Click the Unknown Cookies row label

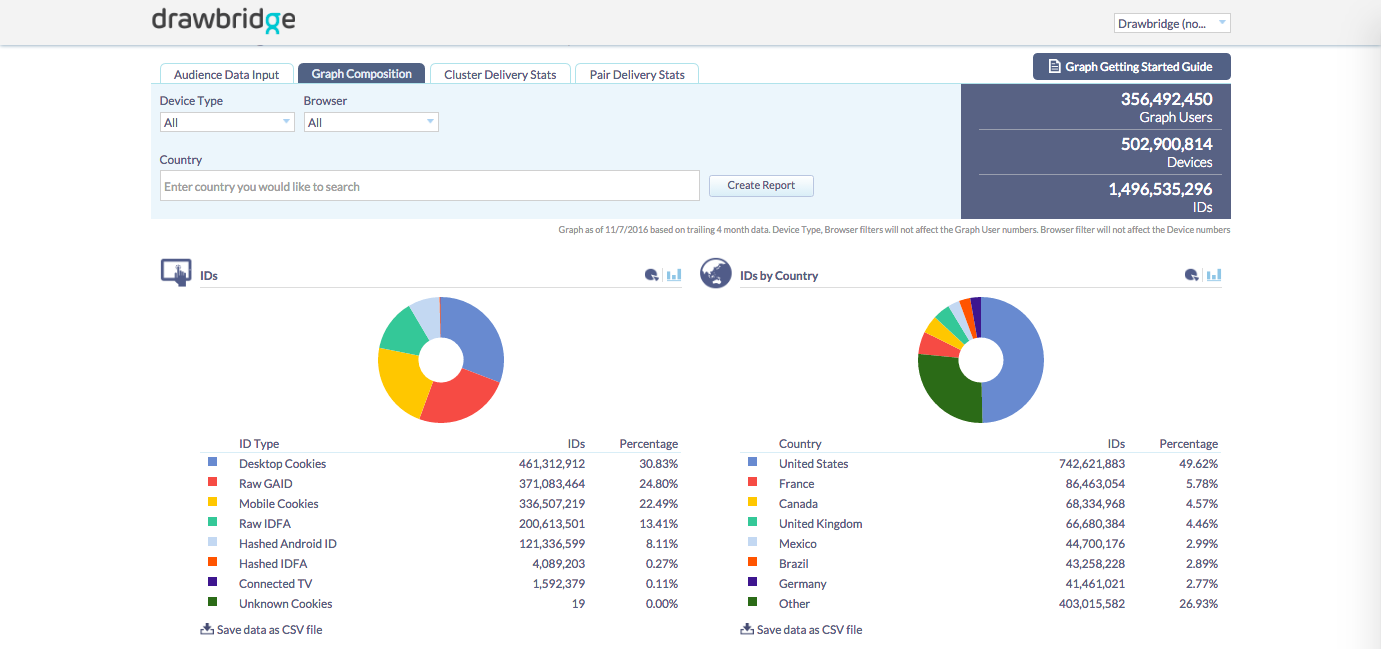click(286, 604)
